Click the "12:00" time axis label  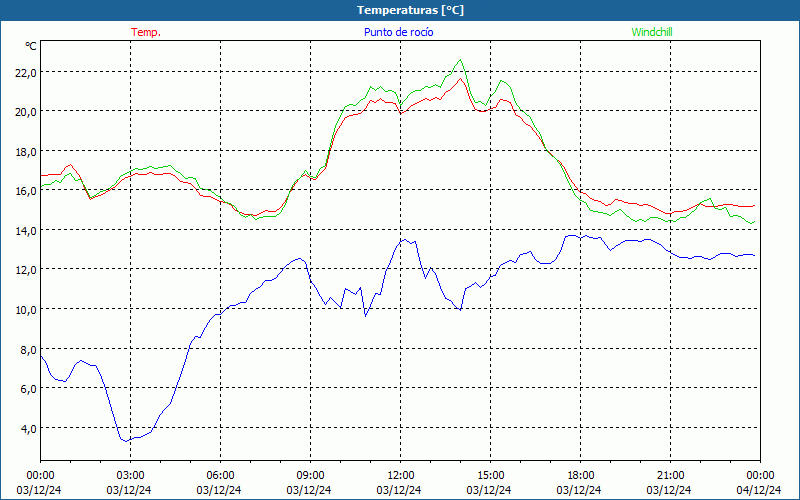click(x=401, y=476)
